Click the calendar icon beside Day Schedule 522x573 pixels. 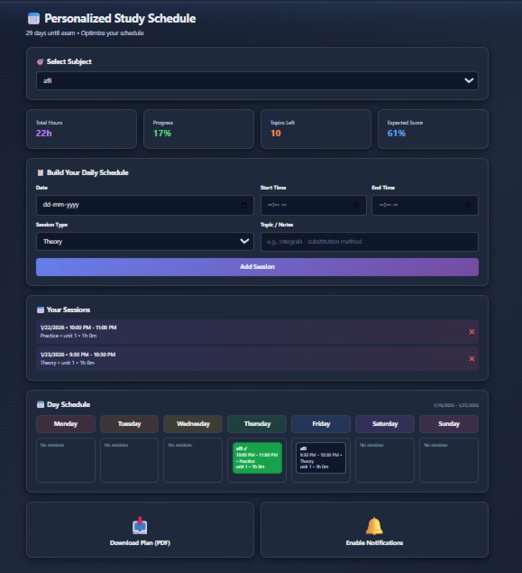pos(40,405)
